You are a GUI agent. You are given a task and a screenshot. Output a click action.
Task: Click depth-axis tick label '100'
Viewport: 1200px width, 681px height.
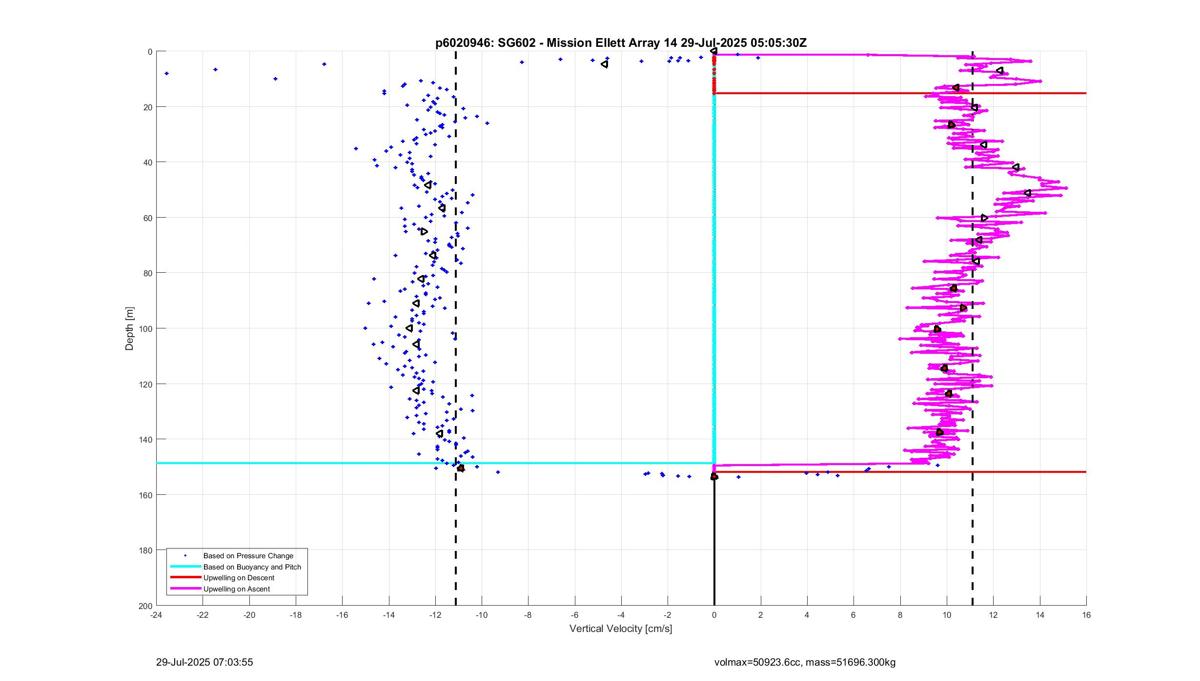[x=145, y=329]
